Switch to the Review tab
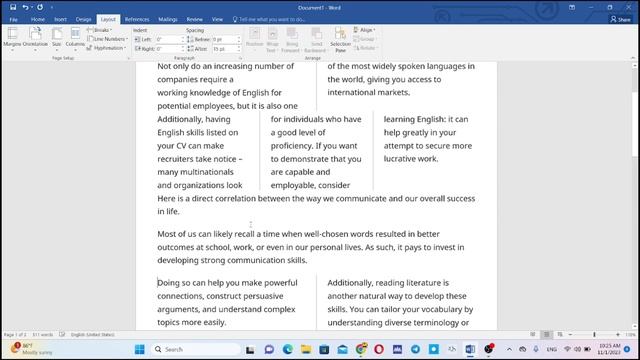 [x=194, y=19]
